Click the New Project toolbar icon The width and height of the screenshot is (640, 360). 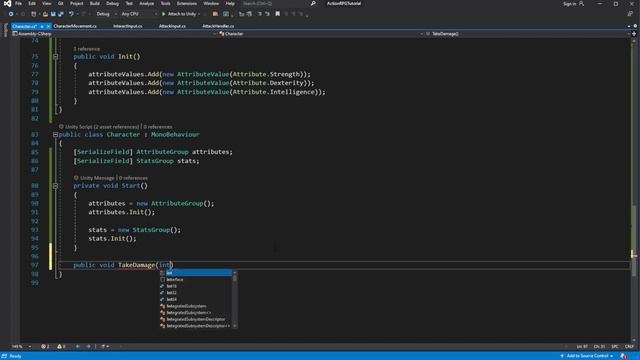click(x=34, y=14)
